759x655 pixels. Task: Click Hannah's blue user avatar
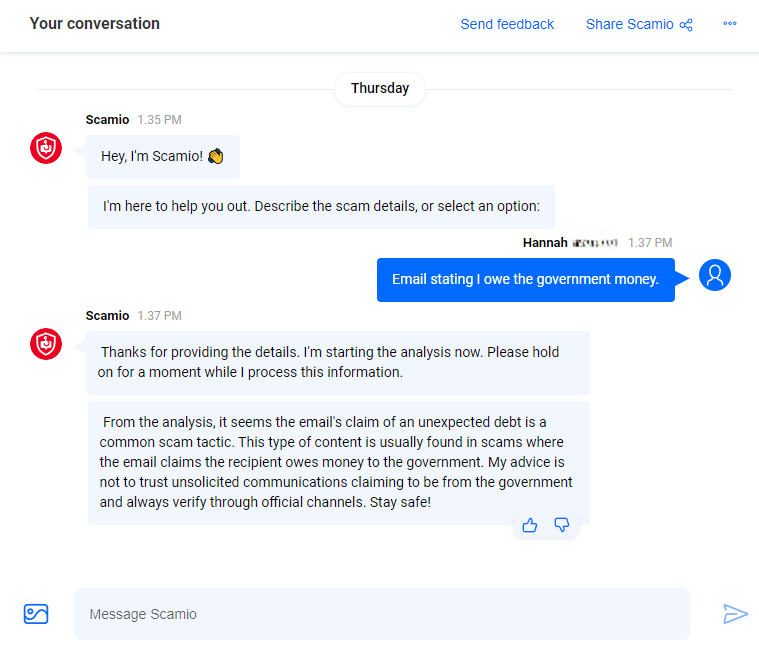pos(715,275)
